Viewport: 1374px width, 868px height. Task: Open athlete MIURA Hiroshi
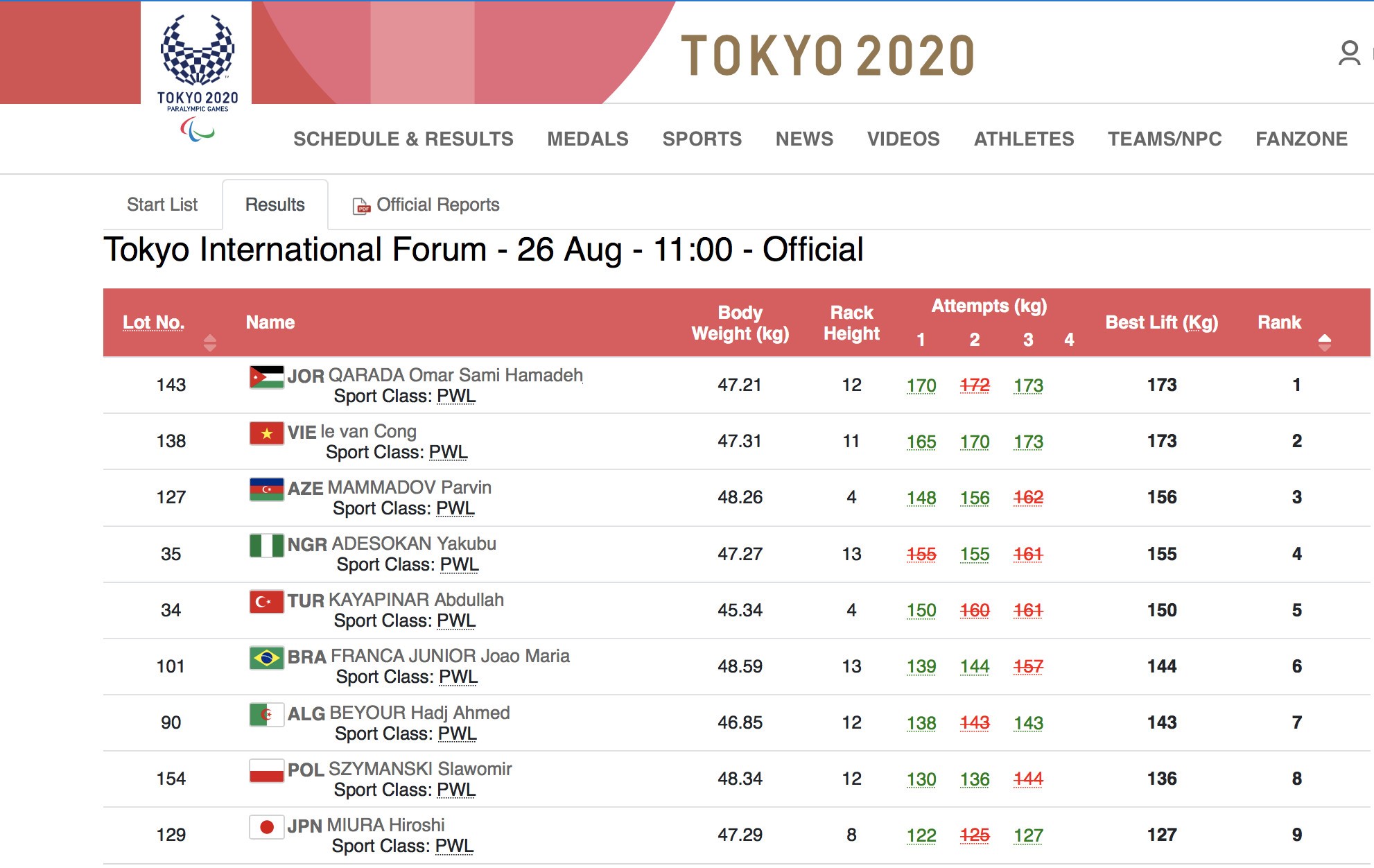[385, 825]
